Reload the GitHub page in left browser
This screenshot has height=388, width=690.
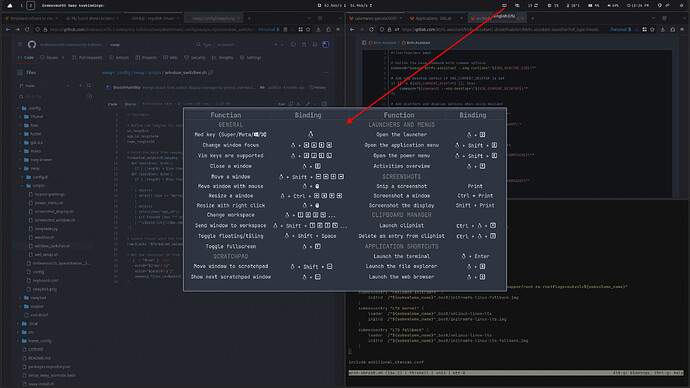(x=27, y=29)
